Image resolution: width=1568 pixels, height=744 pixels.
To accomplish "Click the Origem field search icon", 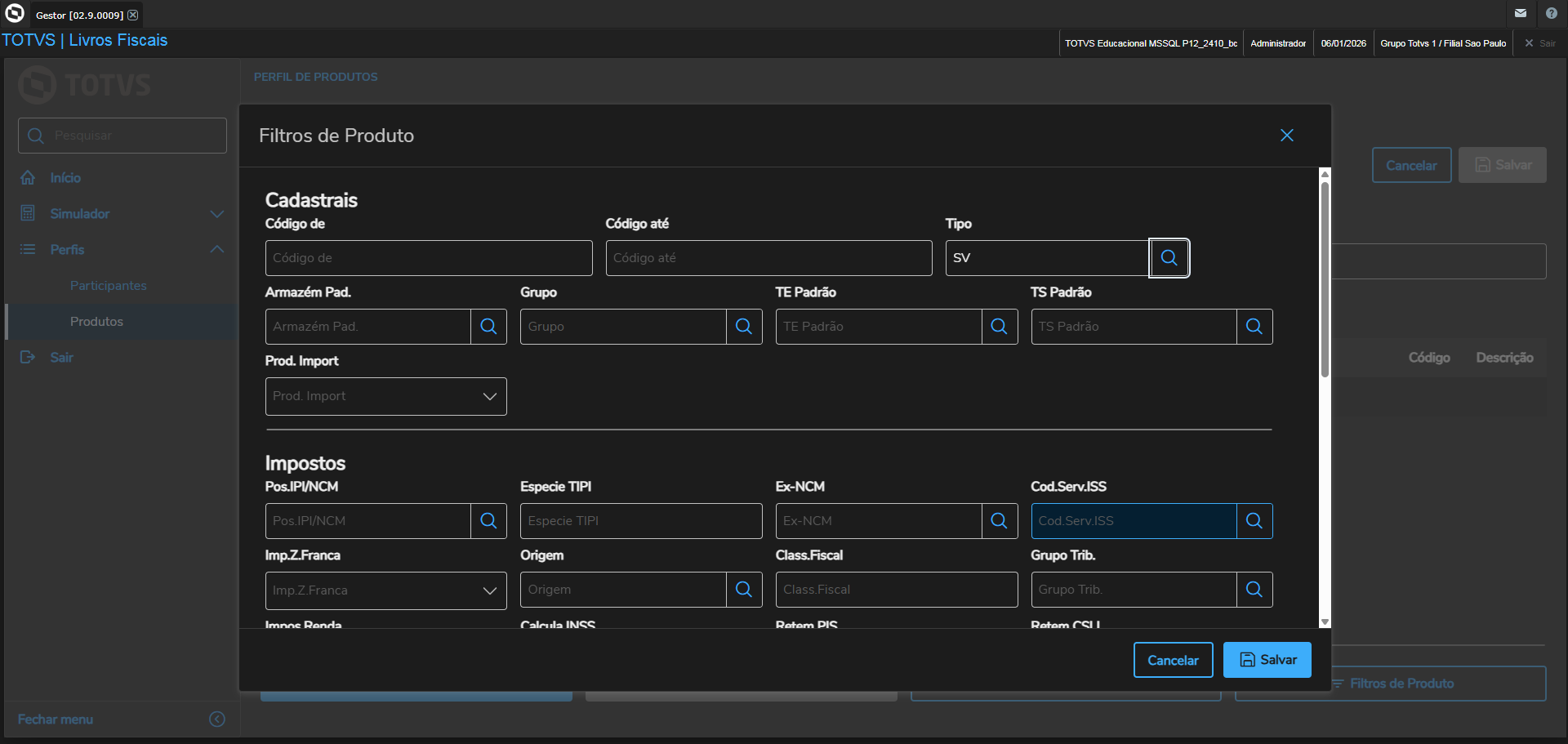I will [744, 590].
